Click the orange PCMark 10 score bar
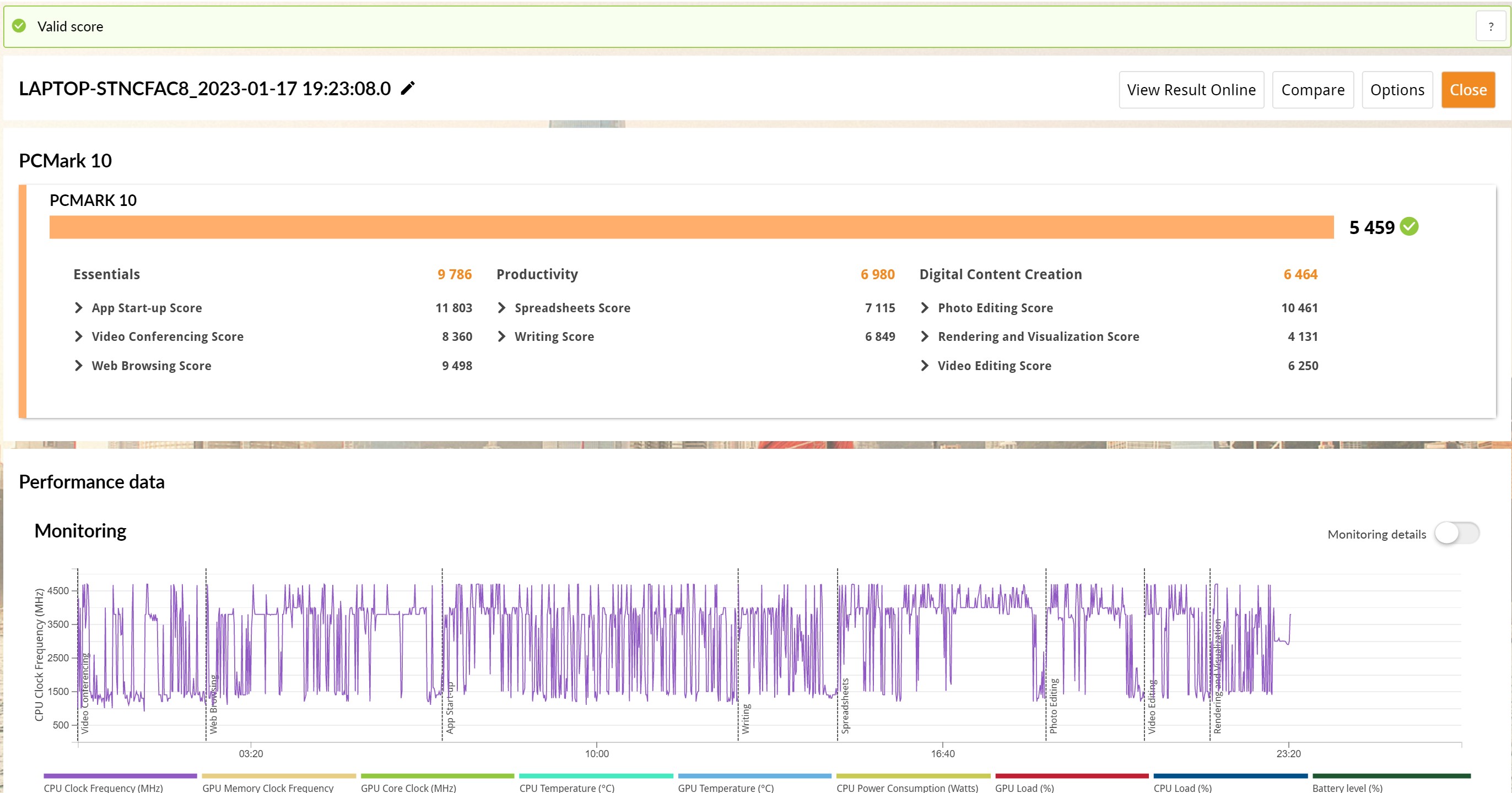 point(691,227)
